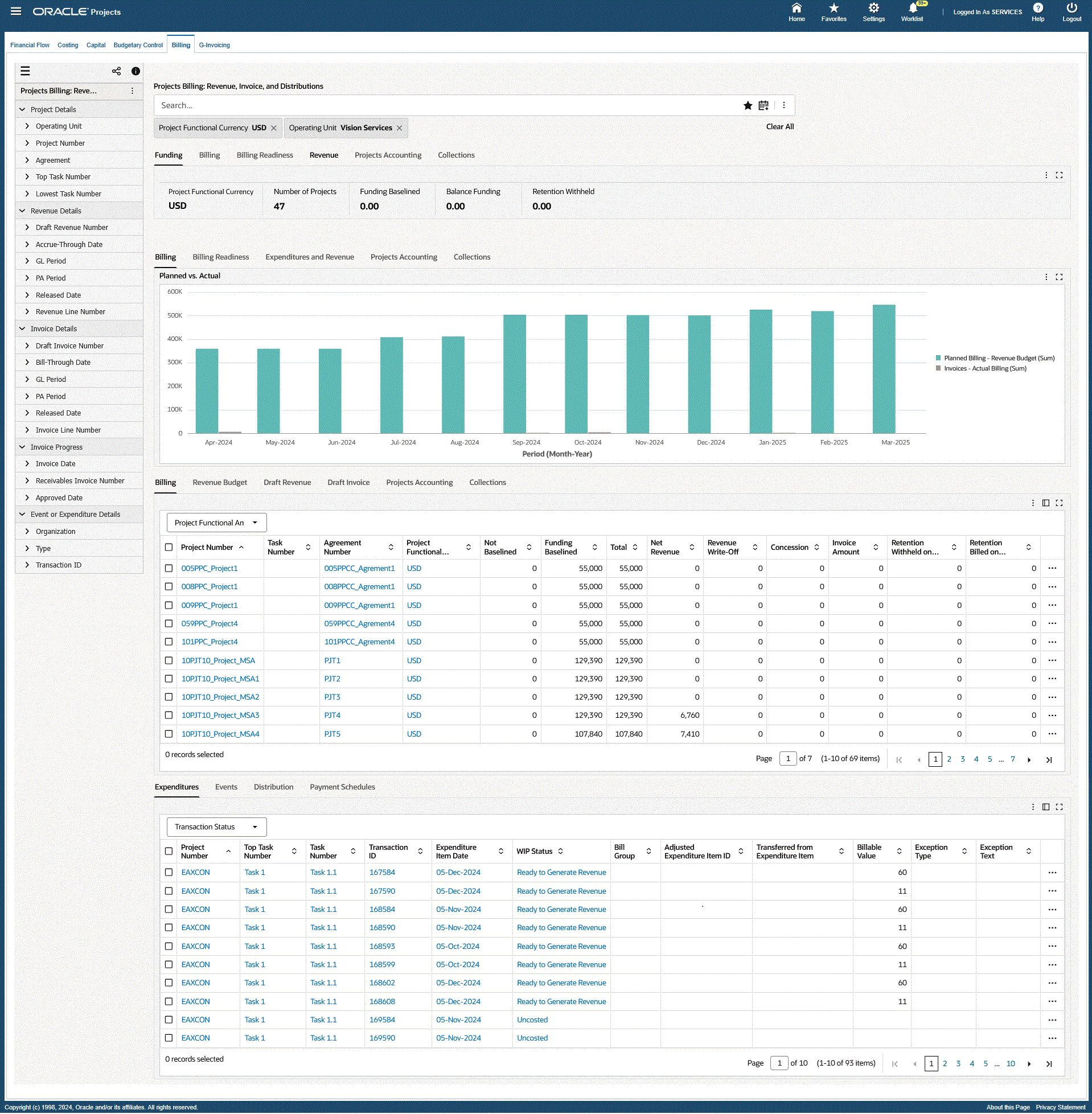This screenshot has width=1092, height=1114.
Task: Select checkbox for 10PJT10_Project_MSA4 row
Action: pyautogui.click(x=169, y=734)
